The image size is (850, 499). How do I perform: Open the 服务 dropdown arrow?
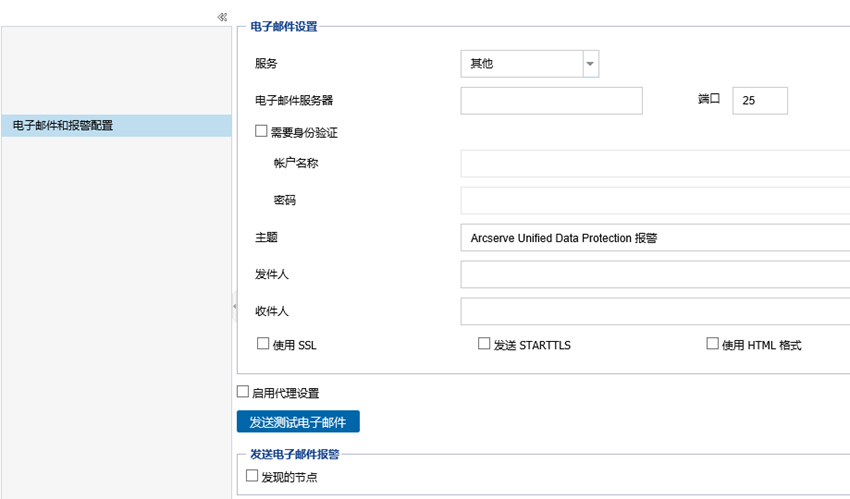(590, 64)
